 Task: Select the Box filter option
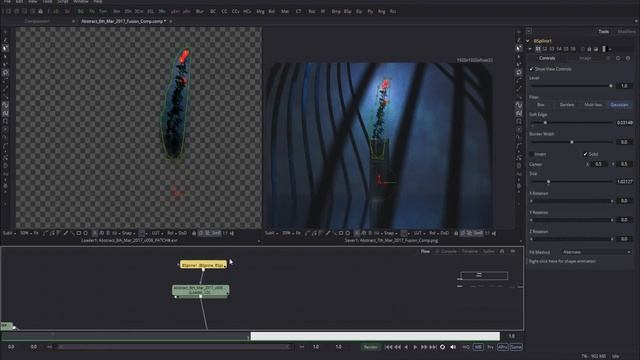(541, 105)
